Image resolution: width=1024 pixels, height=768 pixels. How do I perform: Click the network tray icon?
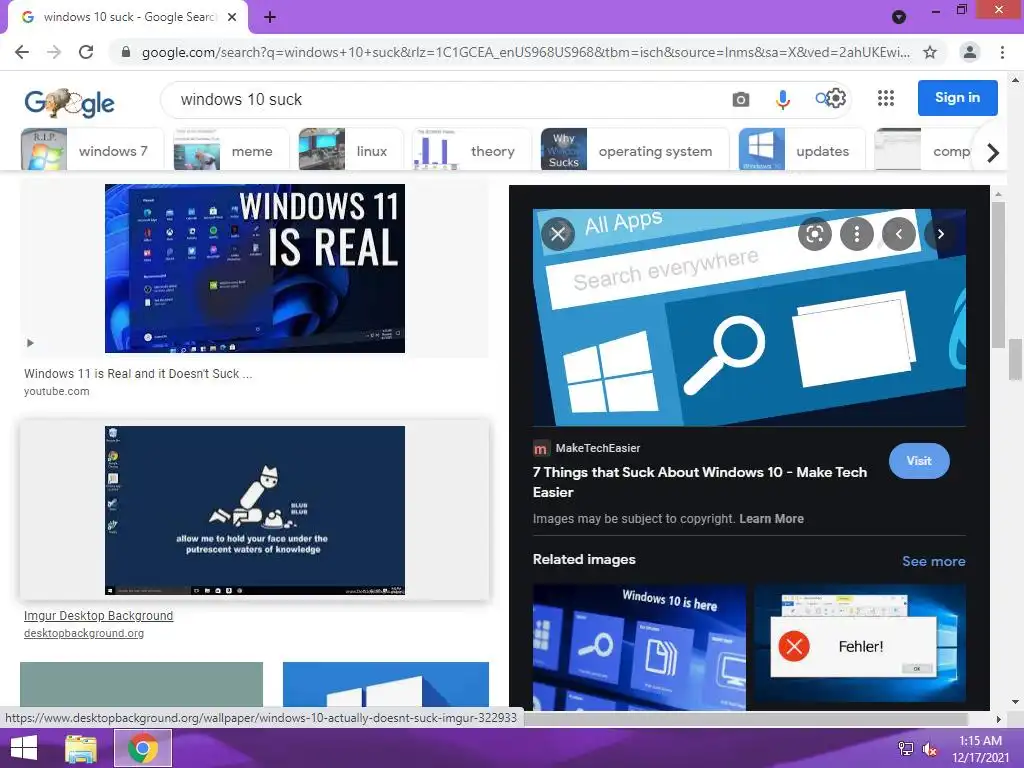tap(905, 748)
